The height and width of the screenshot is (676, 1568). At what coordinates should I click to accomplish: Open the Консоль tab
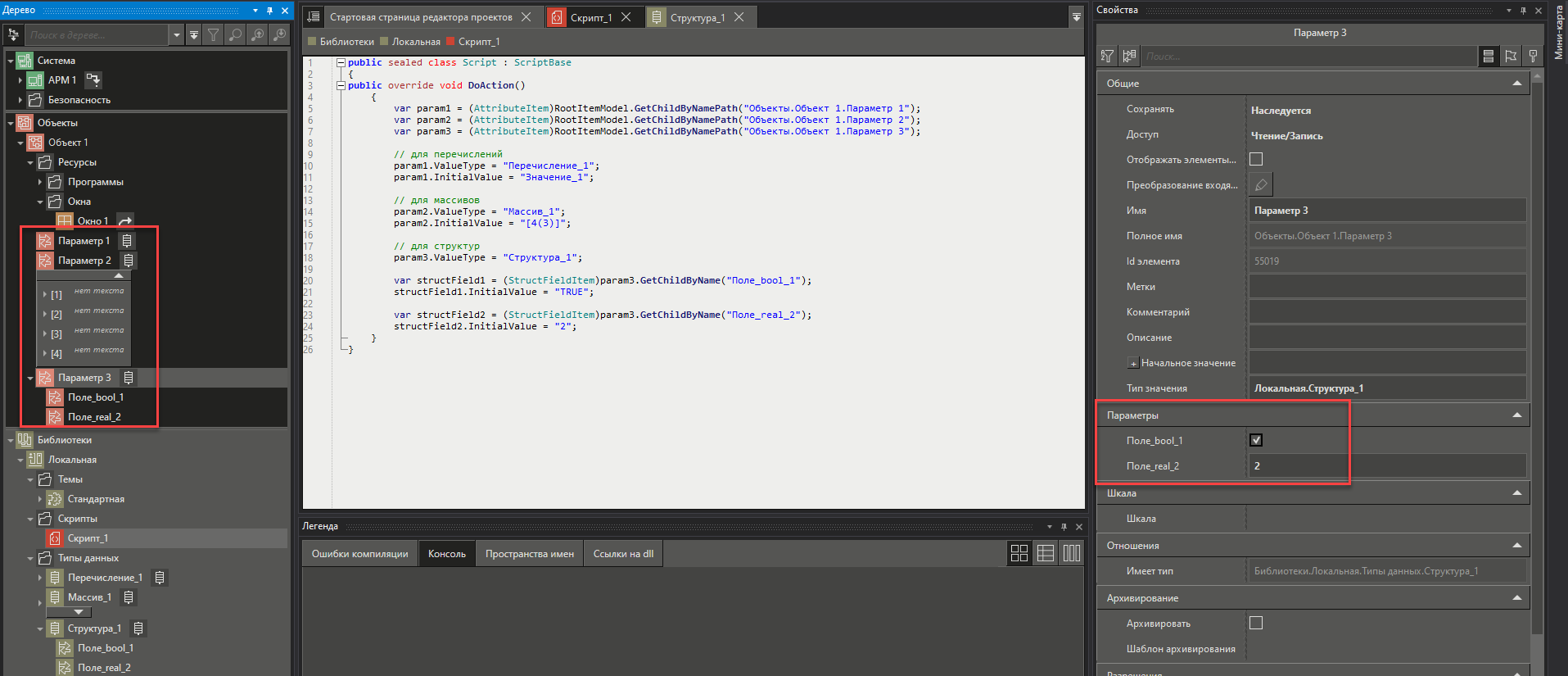[446, 554]
